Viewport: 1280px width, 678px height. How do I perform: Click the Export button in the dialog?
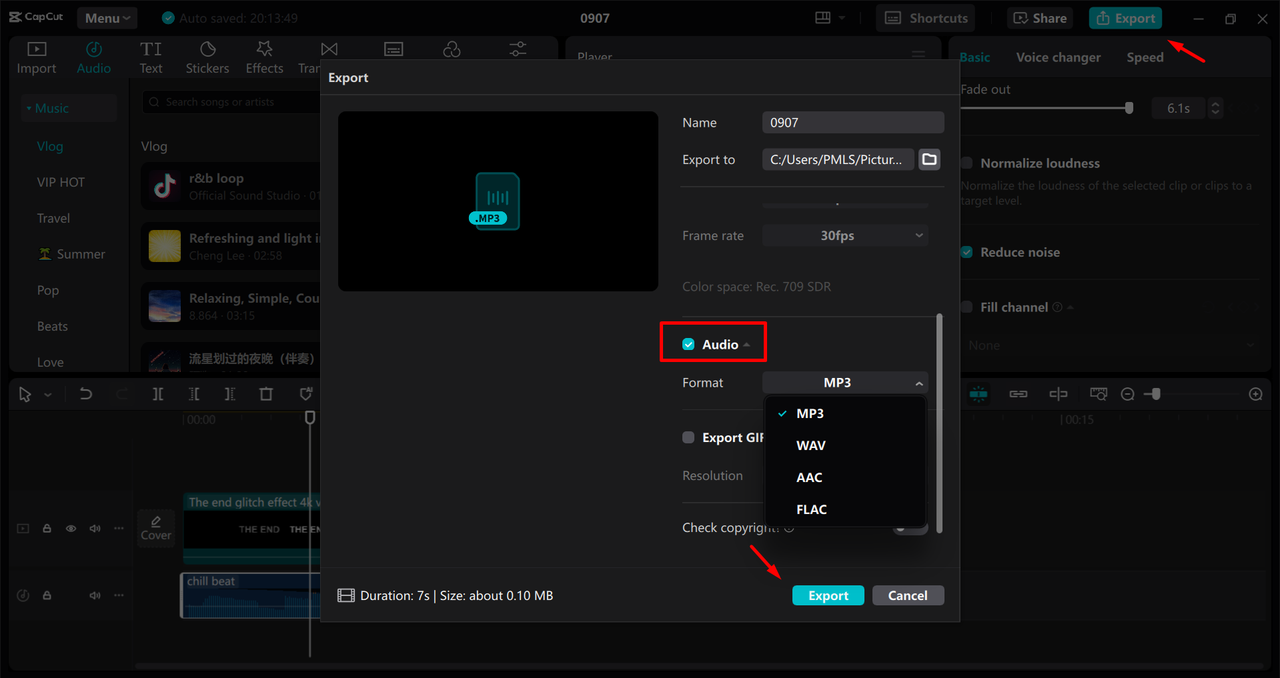828,595
